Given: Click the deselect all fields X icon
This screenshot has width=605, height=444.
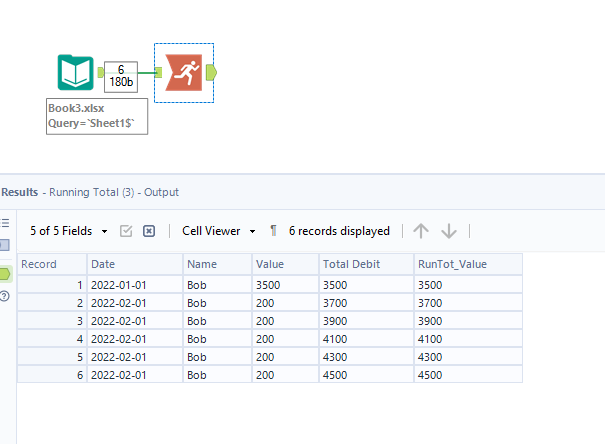Looking at the screenshot, I should [x=149, y=231].
